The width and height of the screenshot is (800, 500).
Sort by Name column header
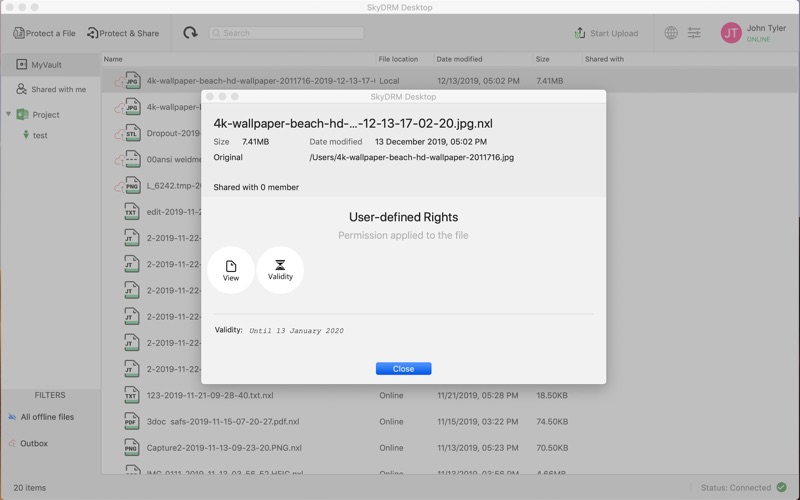click(113, 59)
